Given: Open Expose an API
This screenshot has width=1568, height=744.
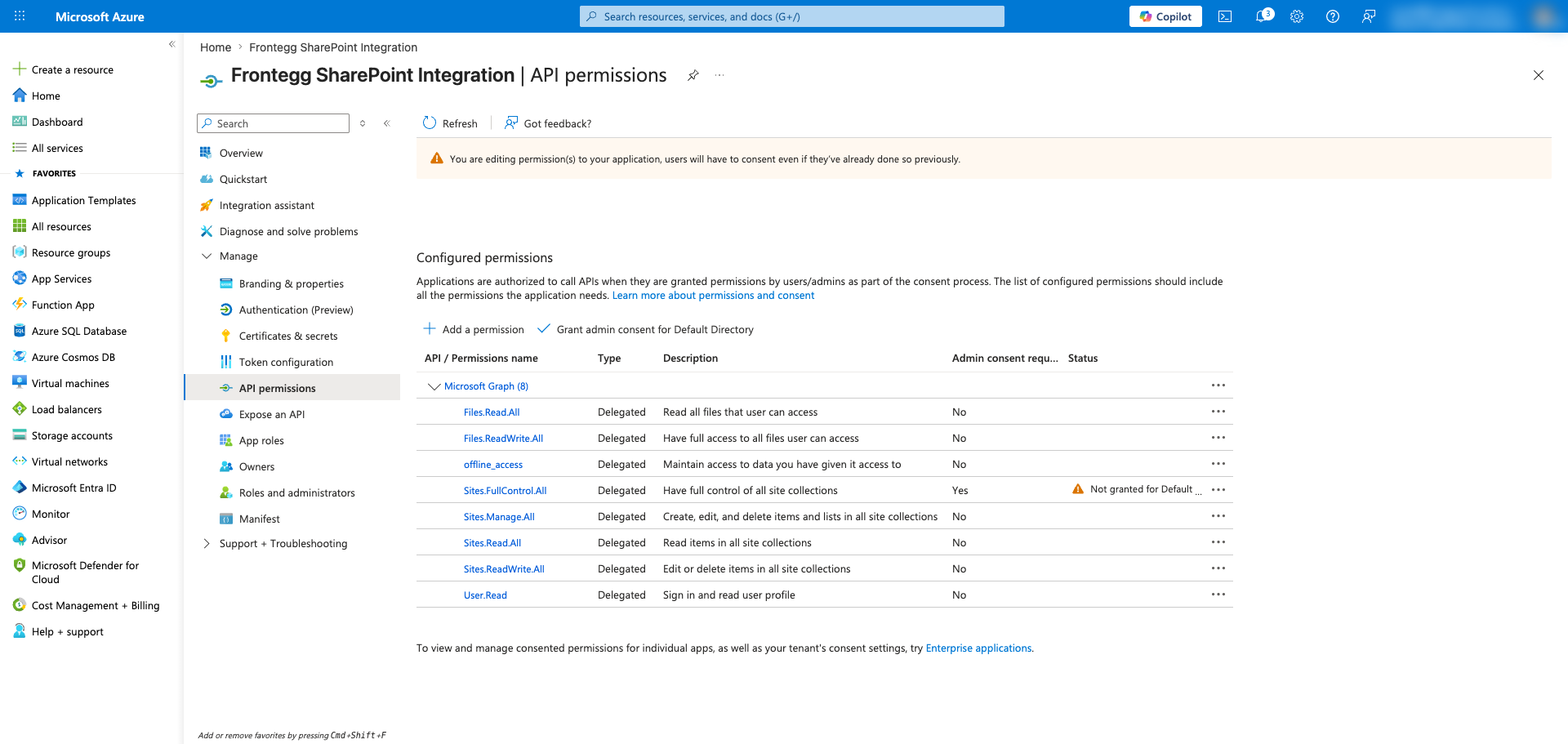Looking at the screenshot, I should [271, 415].
